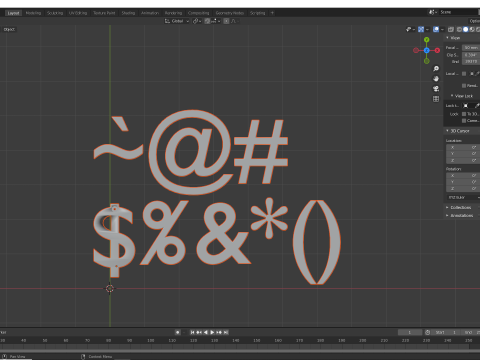
Task: Enable the Local Camera checkbox
Action: (x=464, y=74)
